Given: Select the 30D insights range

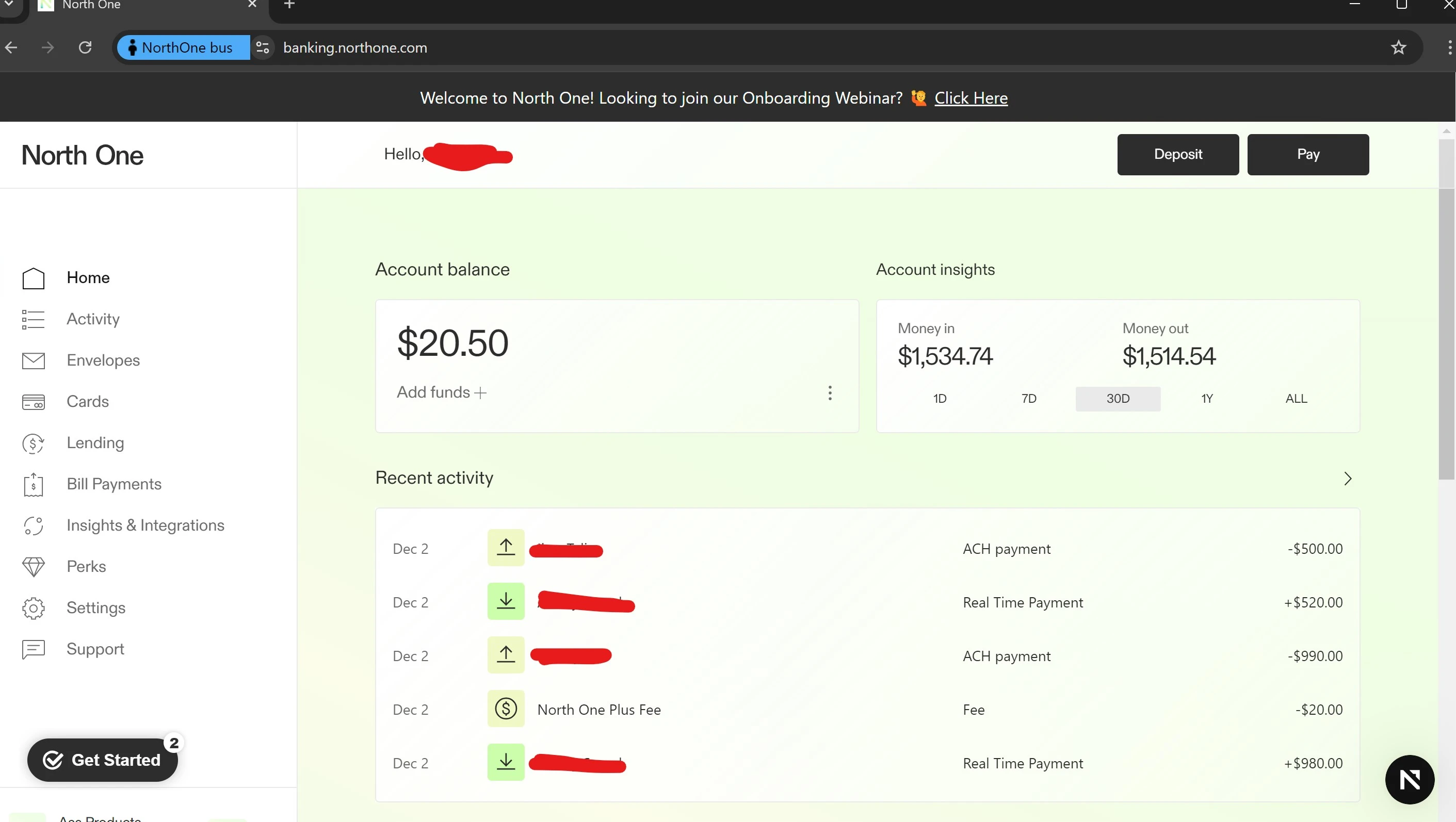Looking at the screenshot, I should click(x=1118, y=399).
